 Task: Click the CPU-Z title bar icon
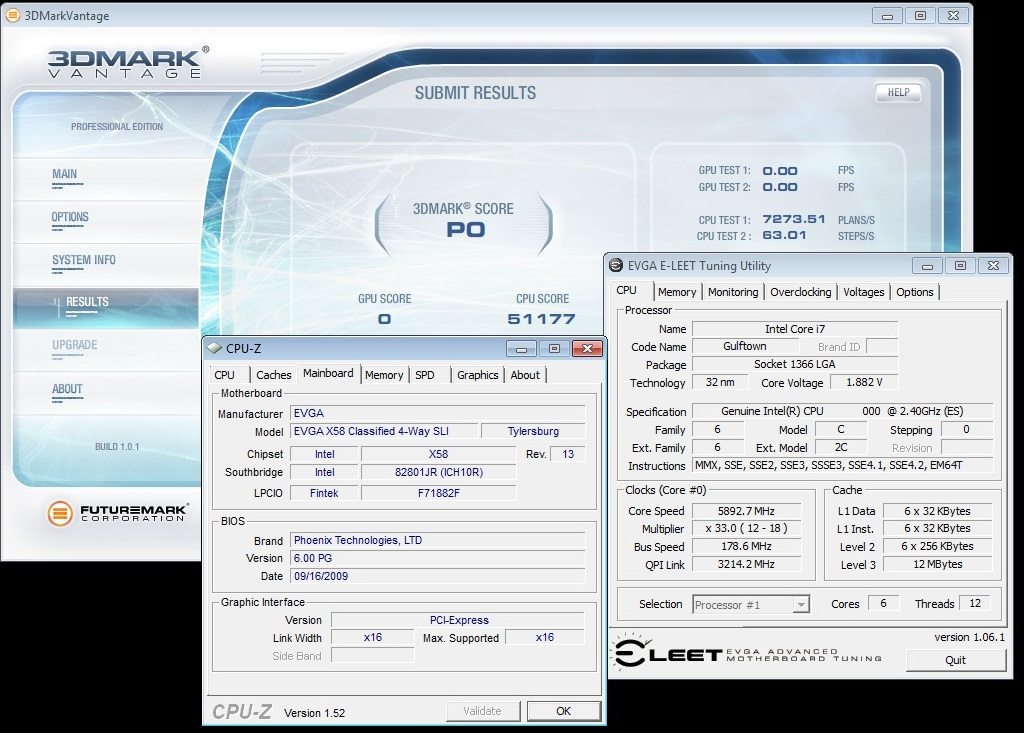tap(214, 348)
